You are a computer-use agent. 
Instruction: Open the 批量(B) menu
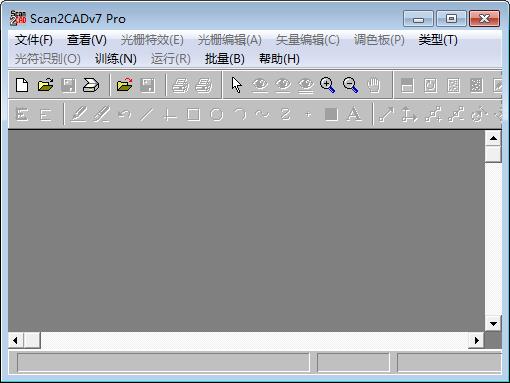225,59
